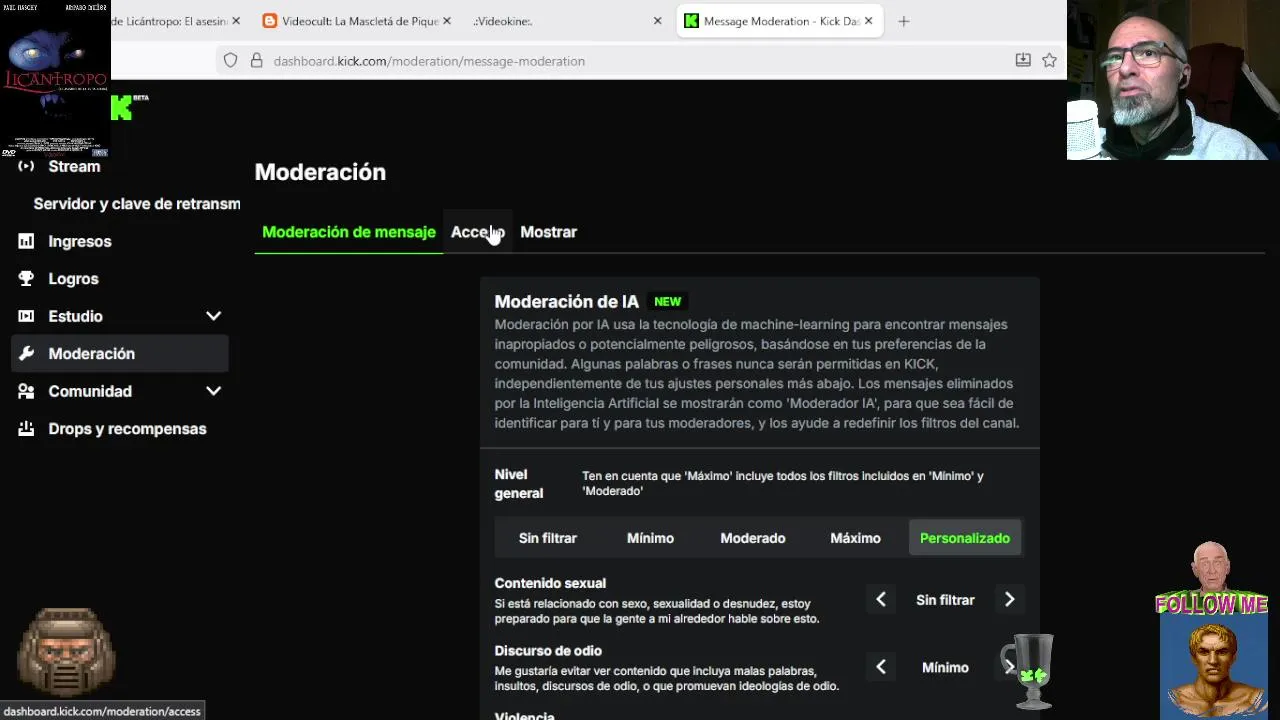Click the Stream broadcast icon in sidebar
Image resolution: width=1280 pixels, height=720 pixels.
[27, 166]
